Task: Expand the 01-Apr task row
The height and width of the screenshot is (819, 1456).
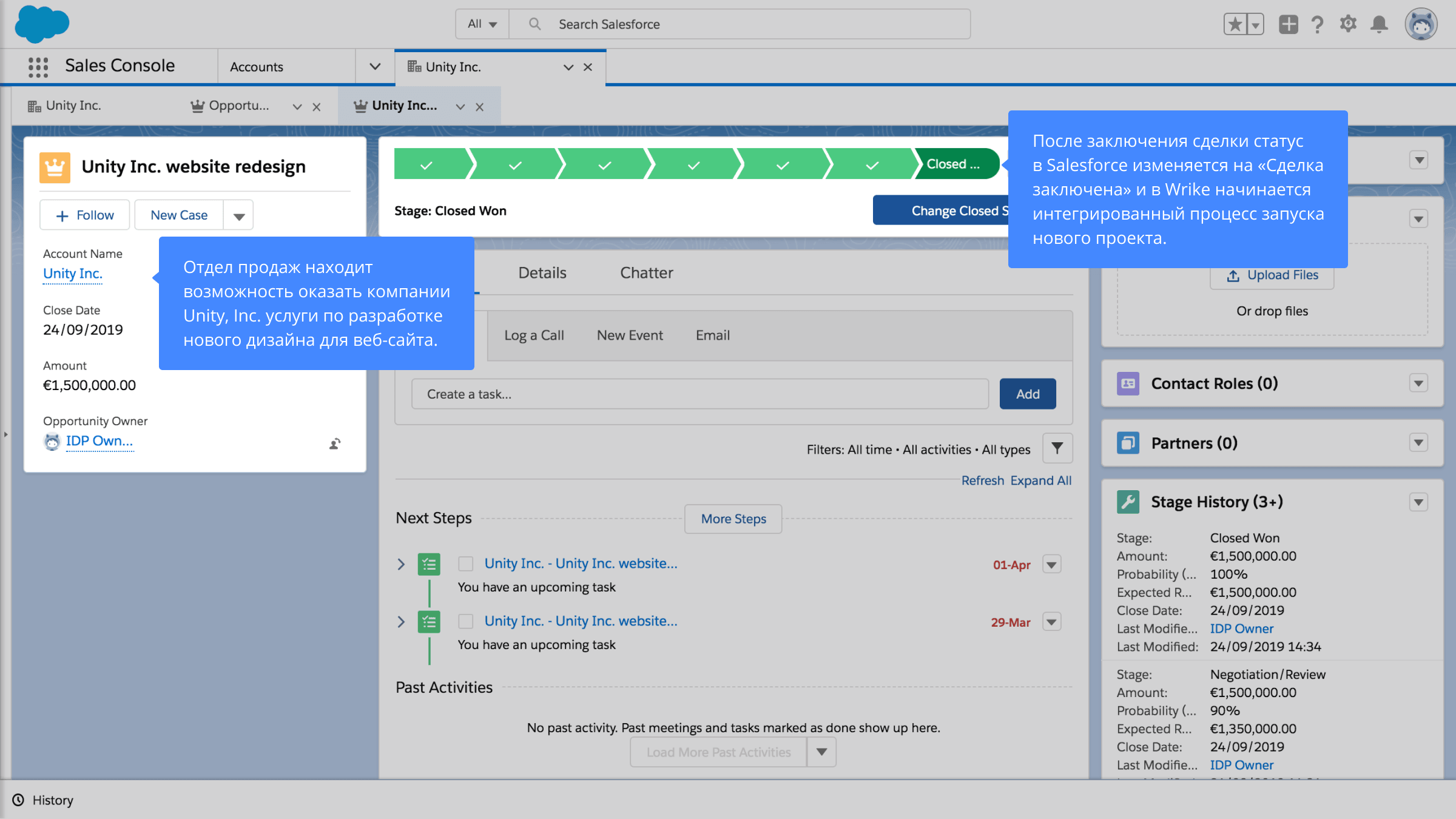Action: coord(401,564)
